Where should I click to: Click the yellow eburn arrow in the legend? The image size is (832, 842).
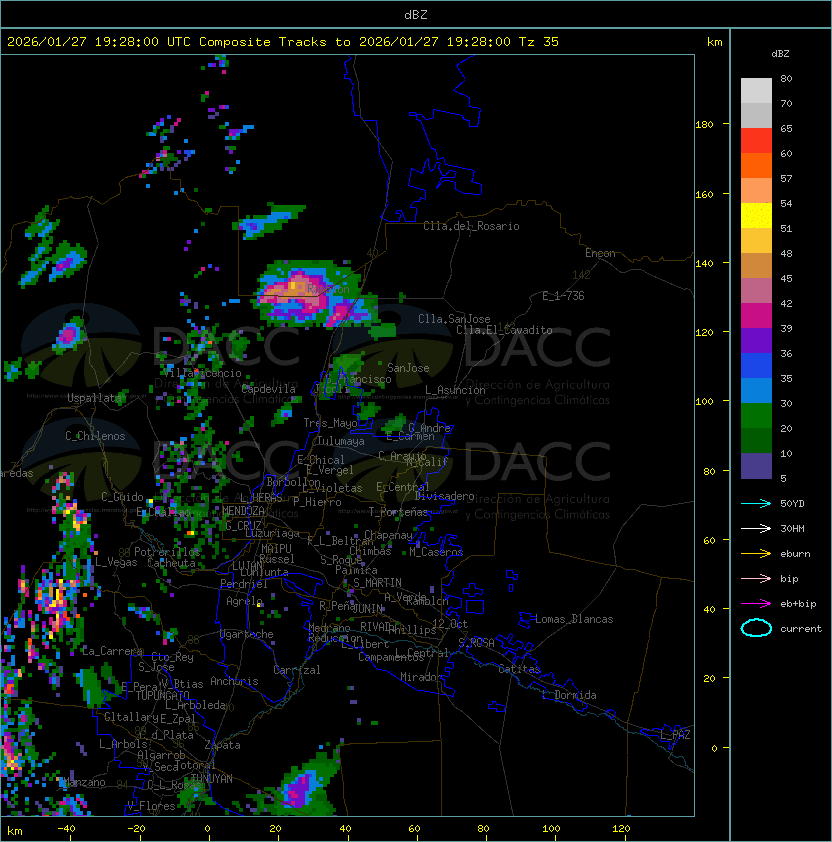click(756, 554)
